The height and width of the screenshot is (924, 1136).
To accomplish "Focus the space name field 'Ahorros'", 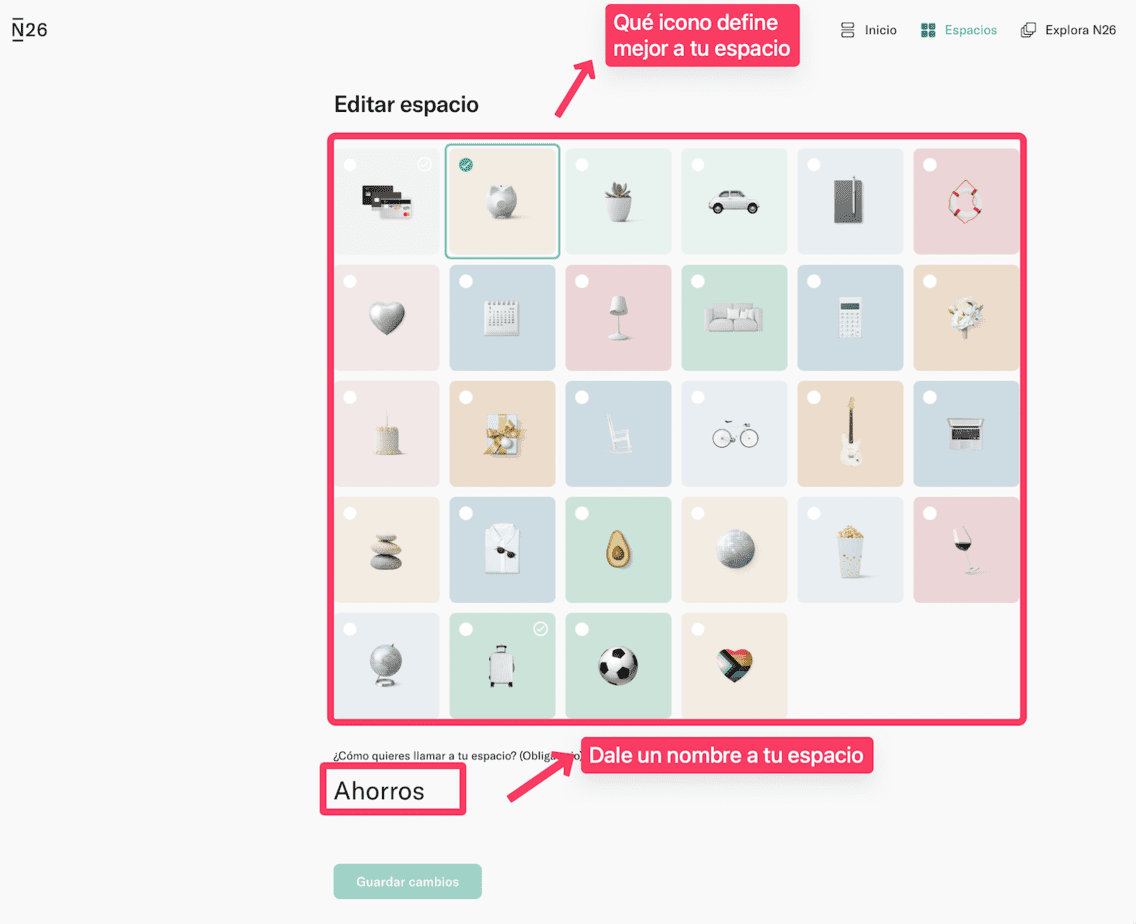I will pos(393,790).
